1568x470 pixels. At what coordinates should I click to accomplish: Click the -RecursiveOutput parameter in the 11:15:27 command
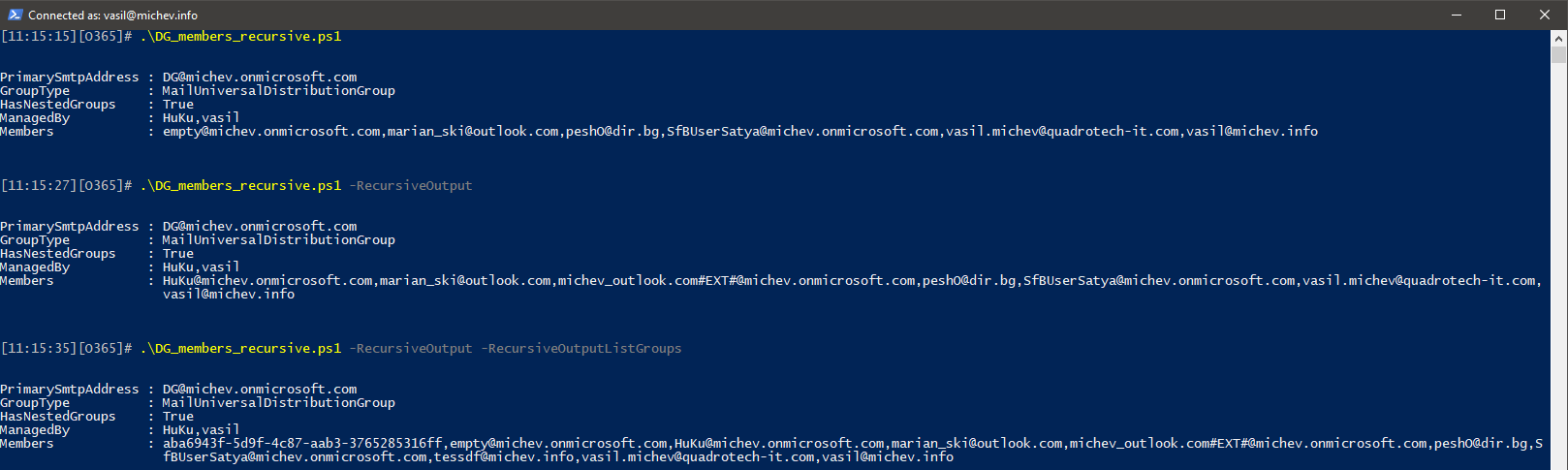411,185
